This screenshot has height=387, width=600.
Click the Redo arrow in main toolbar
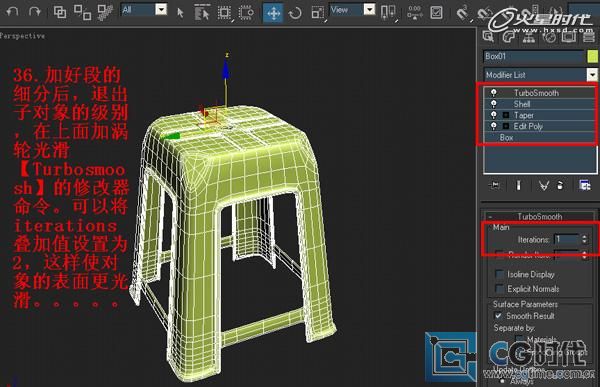[x=34, y=11]
